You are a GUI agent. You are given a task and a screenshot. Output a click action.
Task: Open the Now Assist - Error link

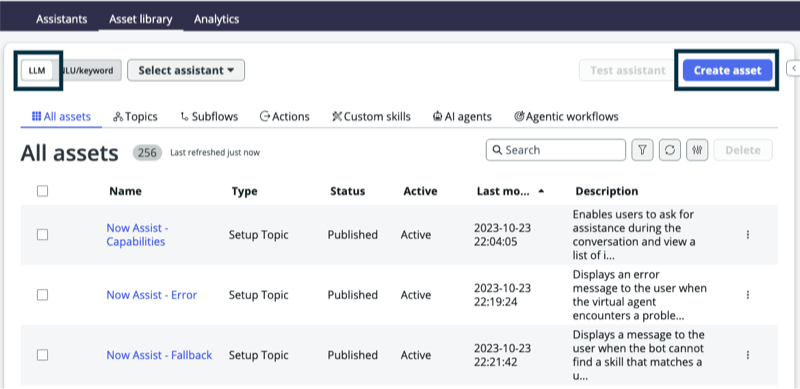click(x=152, y=295)
